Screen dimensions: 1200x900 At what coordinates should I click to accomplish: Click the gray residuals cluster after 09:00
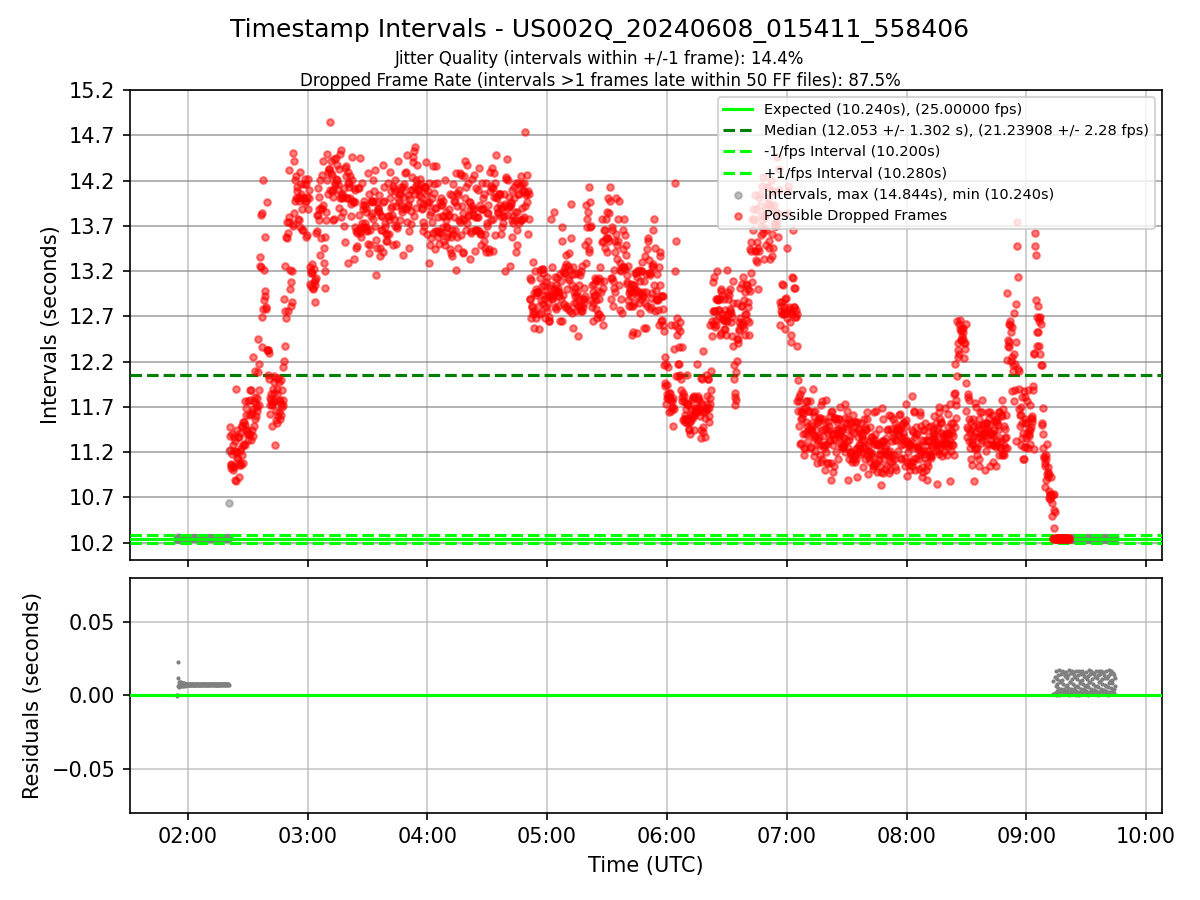1084,681
